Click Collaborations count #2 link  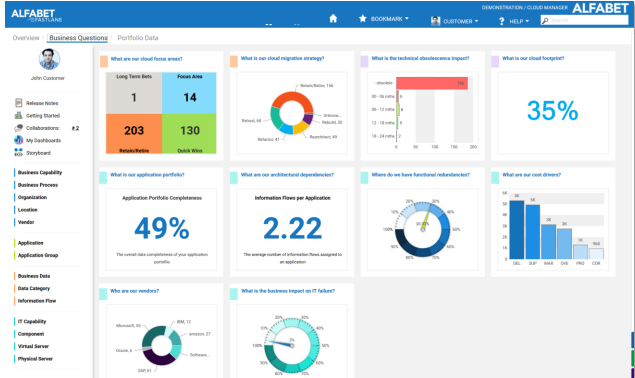tap(75, 128)
